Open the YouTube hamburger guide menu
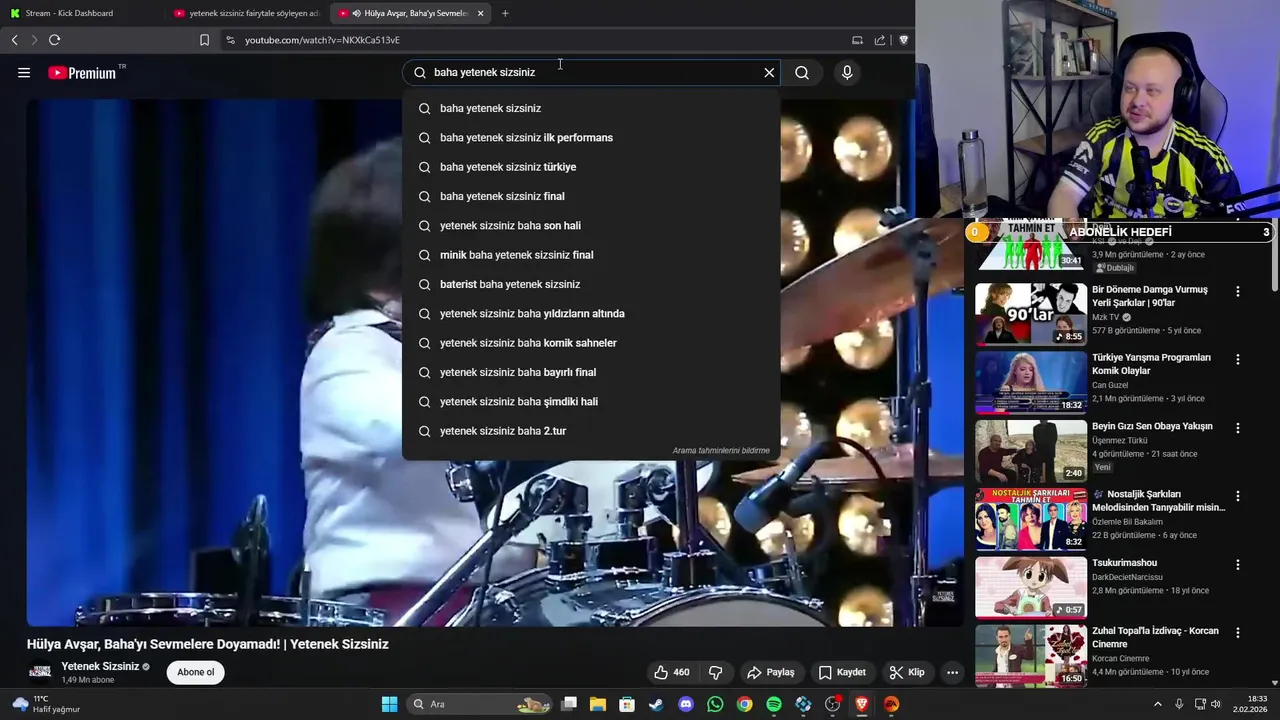Viewport: 1280px width, 720px height. coord(24,72)
